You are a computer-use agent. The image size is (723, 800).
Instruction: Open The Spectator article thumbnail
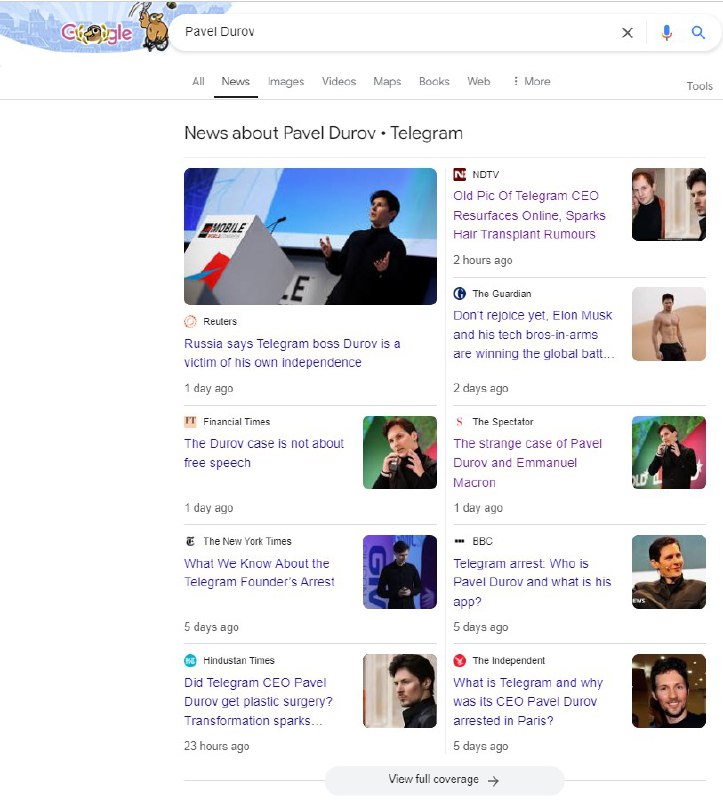tap(668, 452)
